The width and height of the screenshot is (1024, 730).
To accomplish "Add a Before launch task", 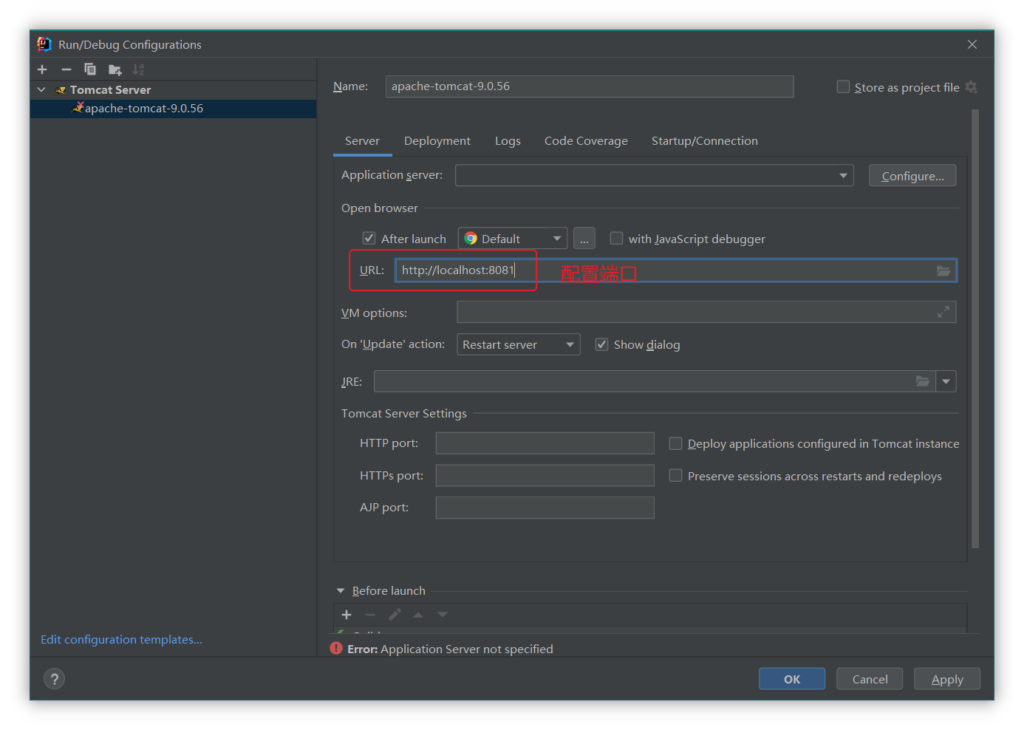I will pyautogui.click(x=346, y=614).
